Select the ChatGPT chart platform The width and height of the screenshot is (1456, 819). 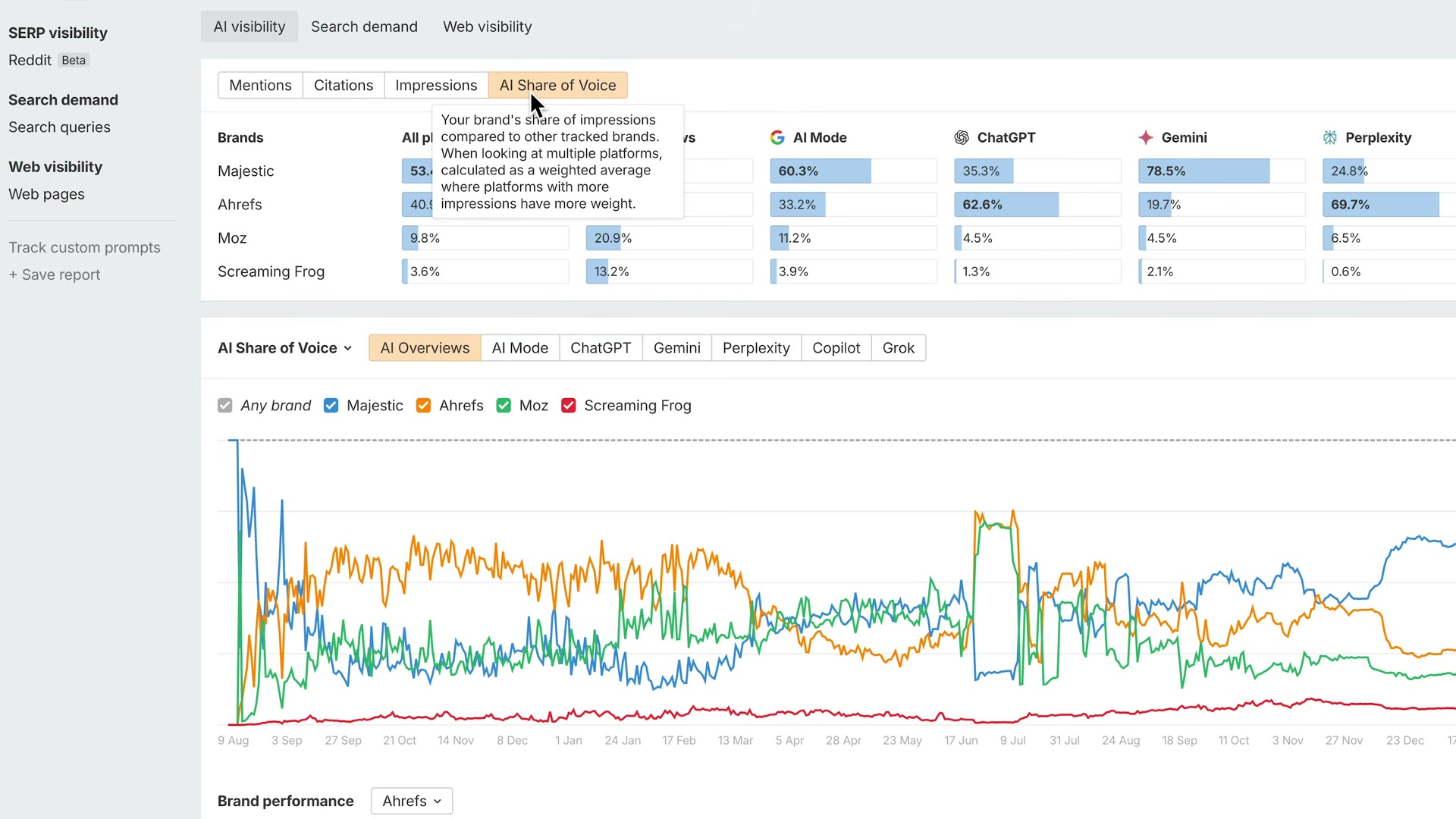click(x=601, y=348)
